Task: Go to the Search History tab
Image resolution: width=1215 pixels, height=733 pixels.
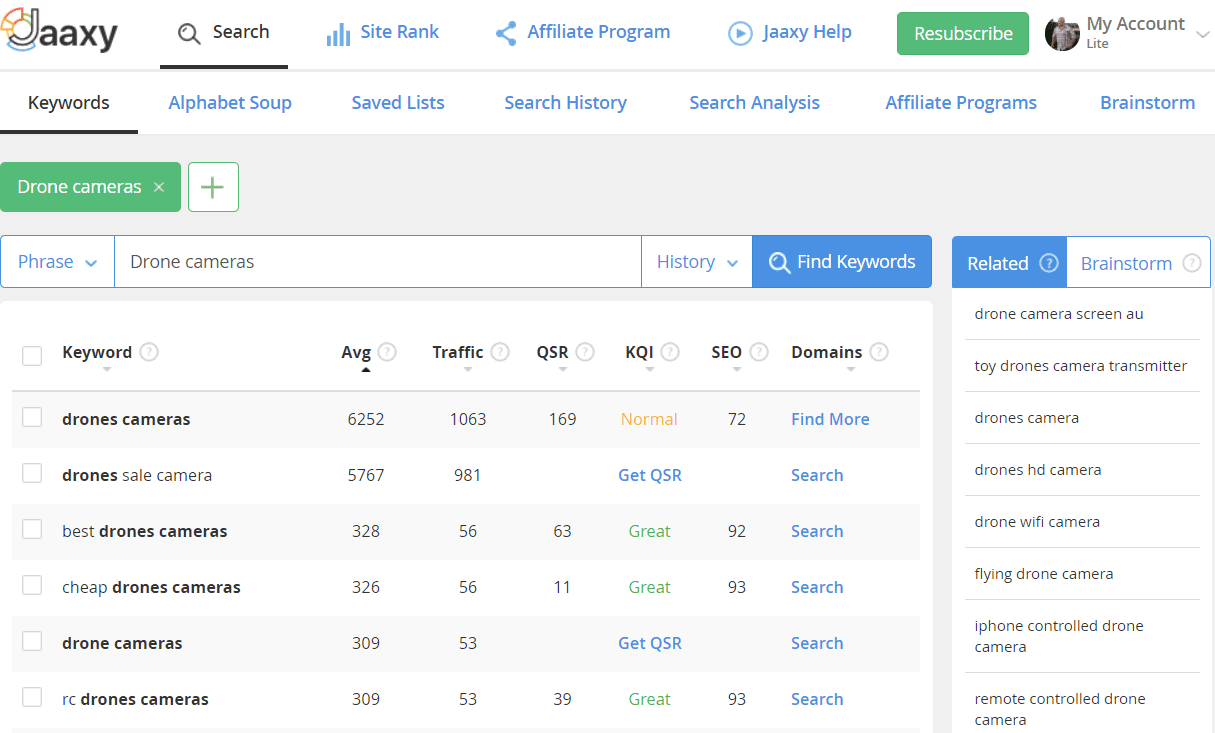Action: pyautogui.click(x=566, y=102)
